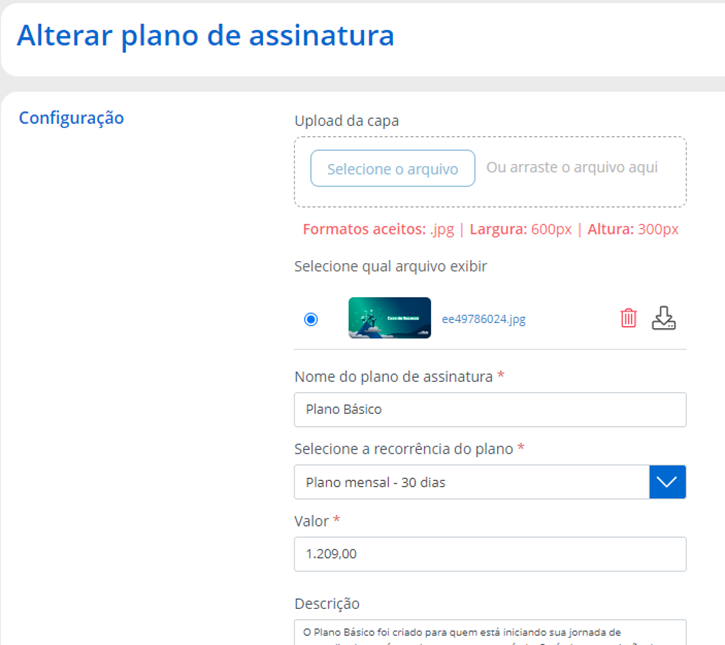This screenshot has width=725, height=645.
Task: Click the blue recurrence dropdown arrow
Action: click(667, 482)
